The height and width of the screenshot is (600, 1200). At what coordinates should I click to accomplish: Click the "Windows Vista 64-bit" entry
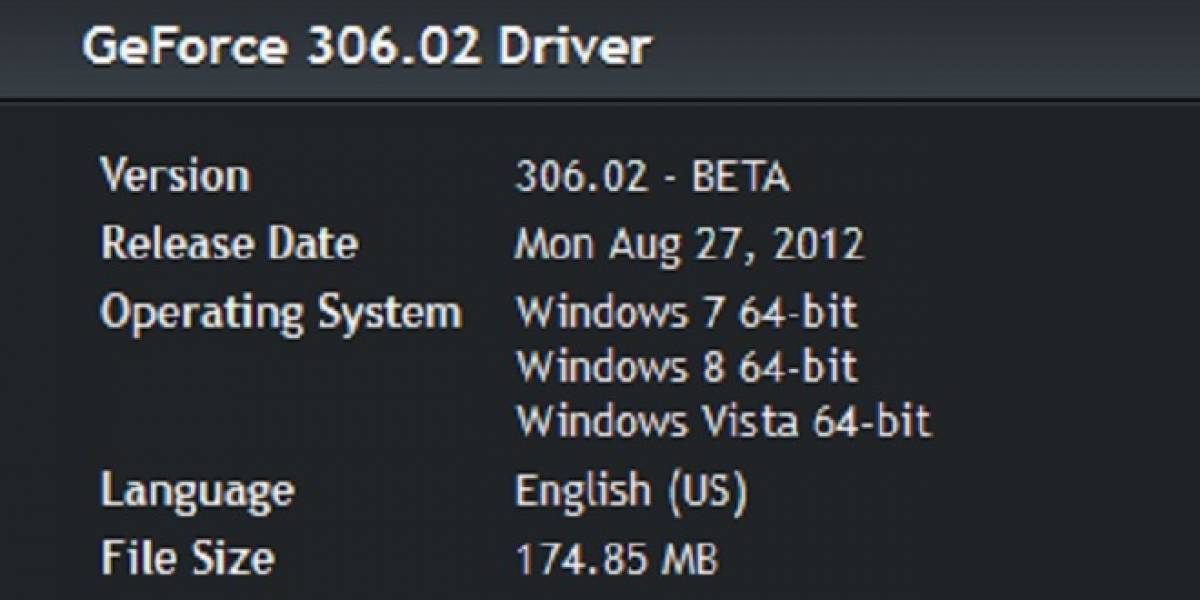point(723,421)
